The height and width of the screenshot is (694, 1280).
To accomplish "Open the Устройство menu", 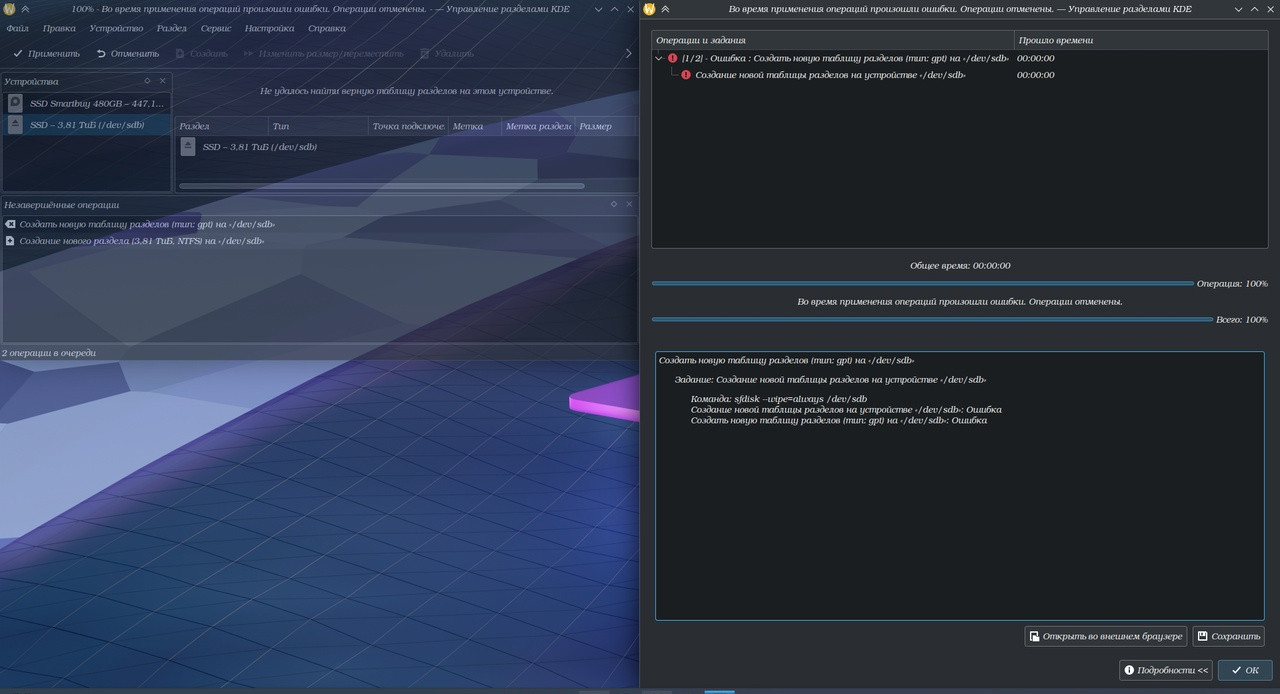I will coord(116,28).
